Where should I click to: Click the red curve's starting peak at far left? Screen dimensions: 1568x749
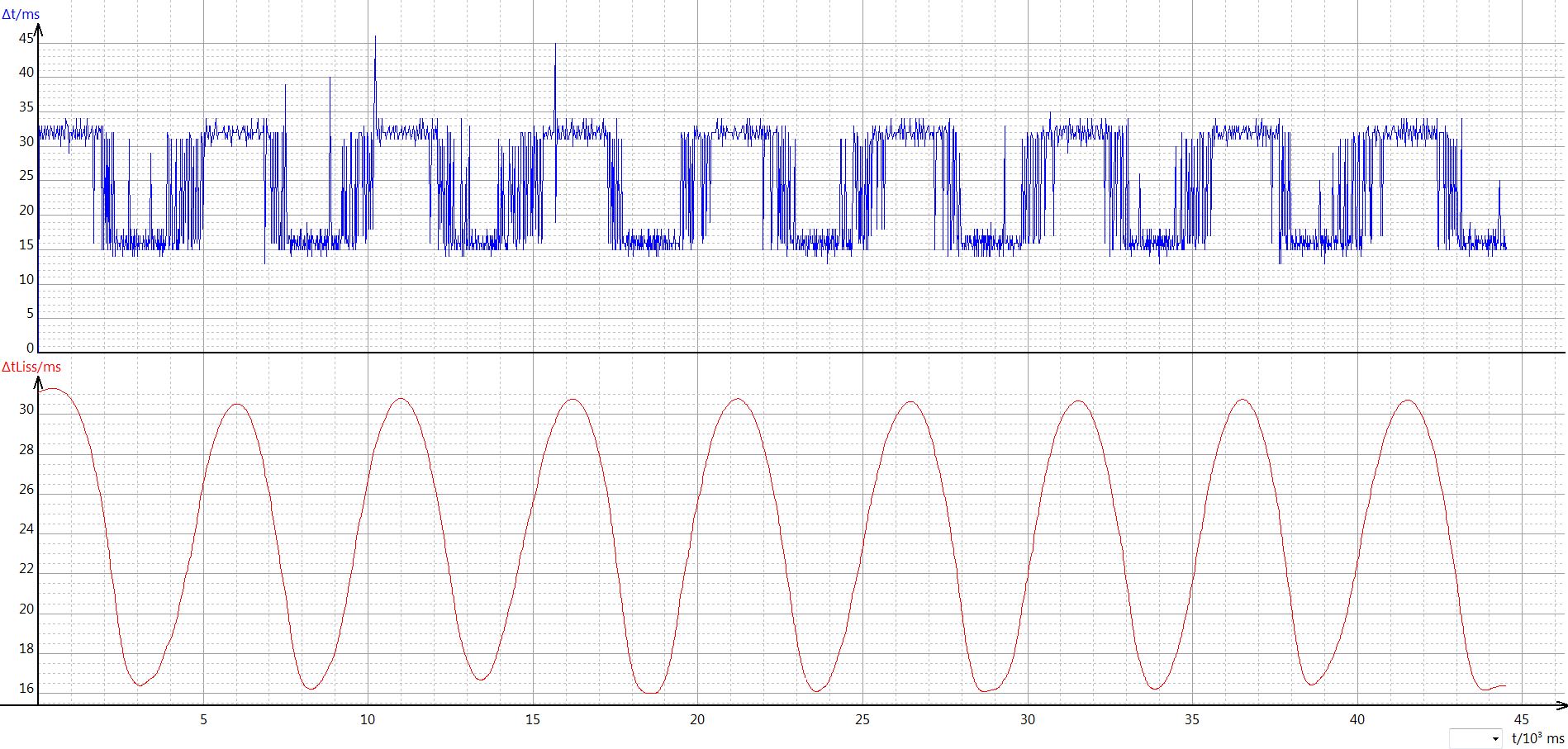point(51,388)
